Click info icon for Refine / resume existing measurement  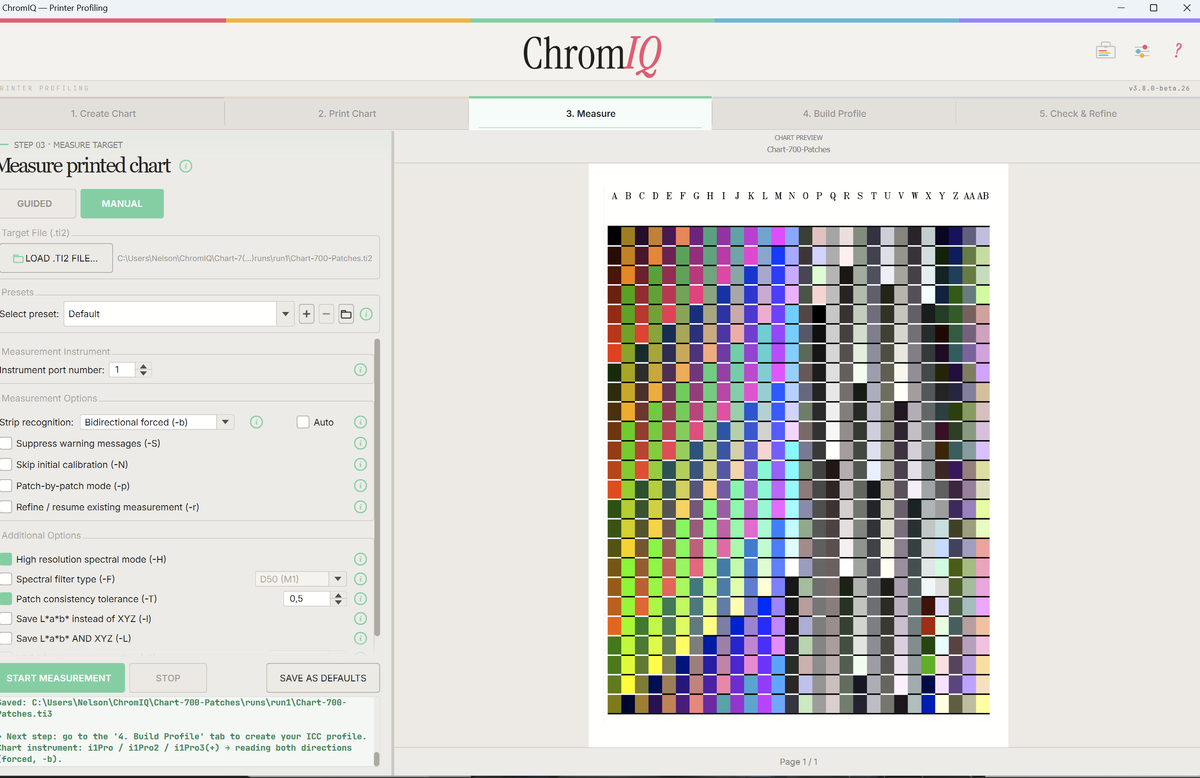360,507
